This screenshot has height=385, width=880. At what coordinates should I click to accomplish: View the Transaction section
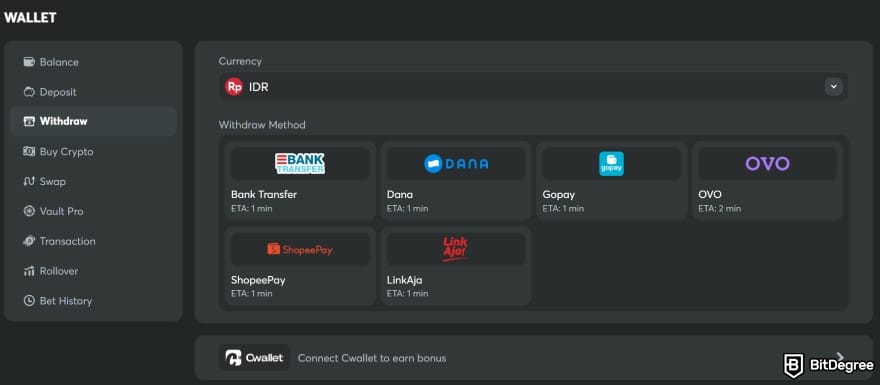pyautogui.click(x=93, y=241)
